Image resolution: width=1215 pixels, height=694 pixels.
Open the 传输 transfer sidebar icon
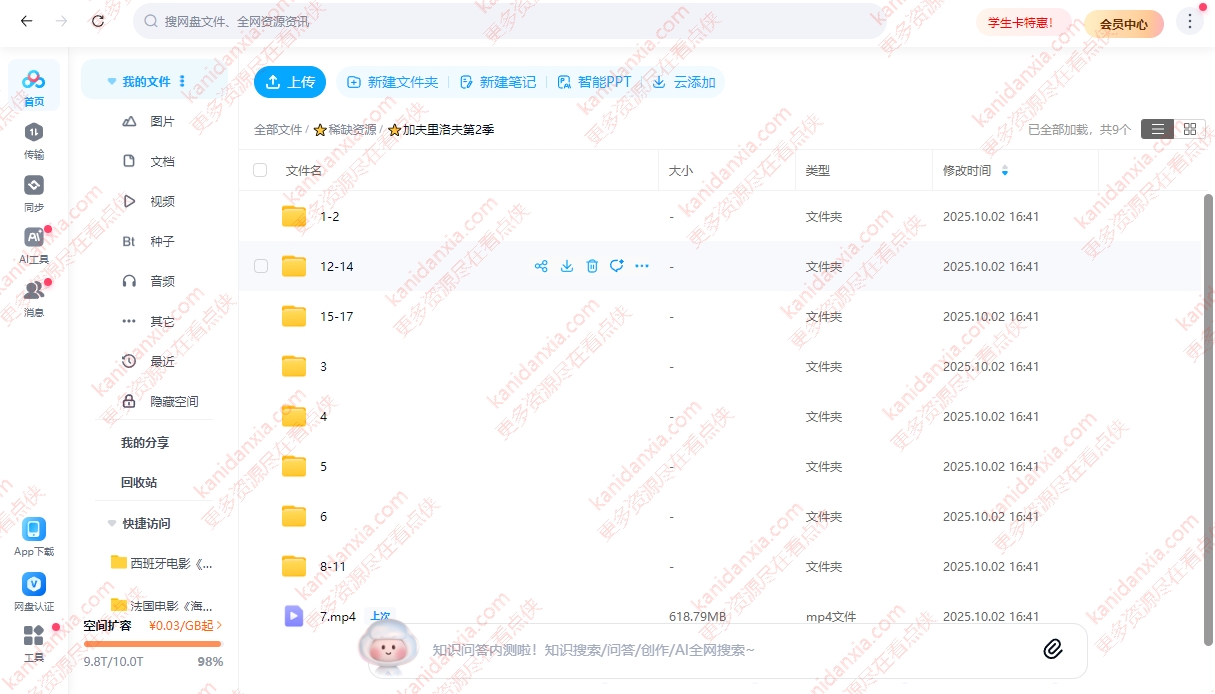(34, 140)
